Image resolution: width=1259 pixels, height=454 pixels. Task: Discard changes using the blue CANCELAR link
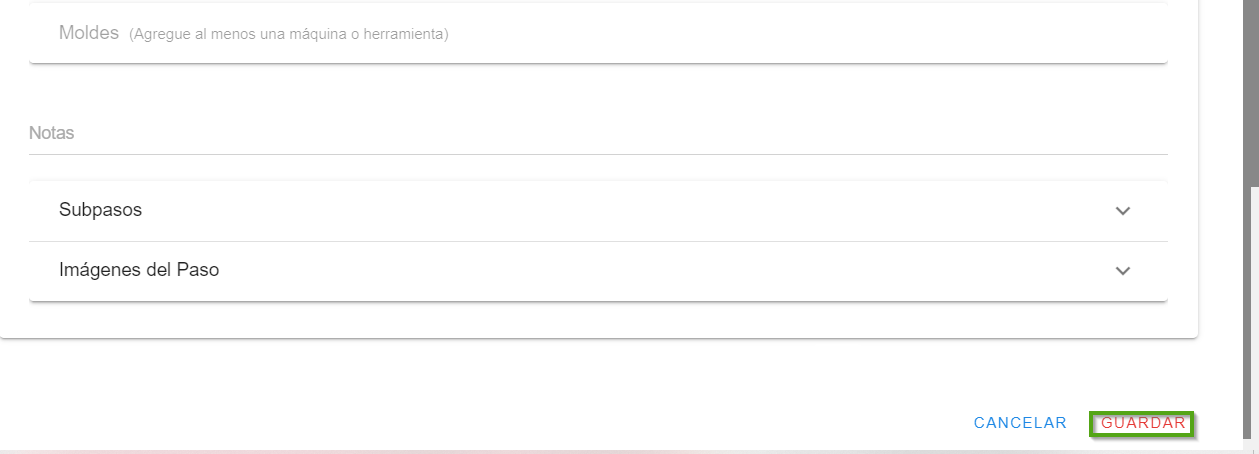click(1020, 423)
